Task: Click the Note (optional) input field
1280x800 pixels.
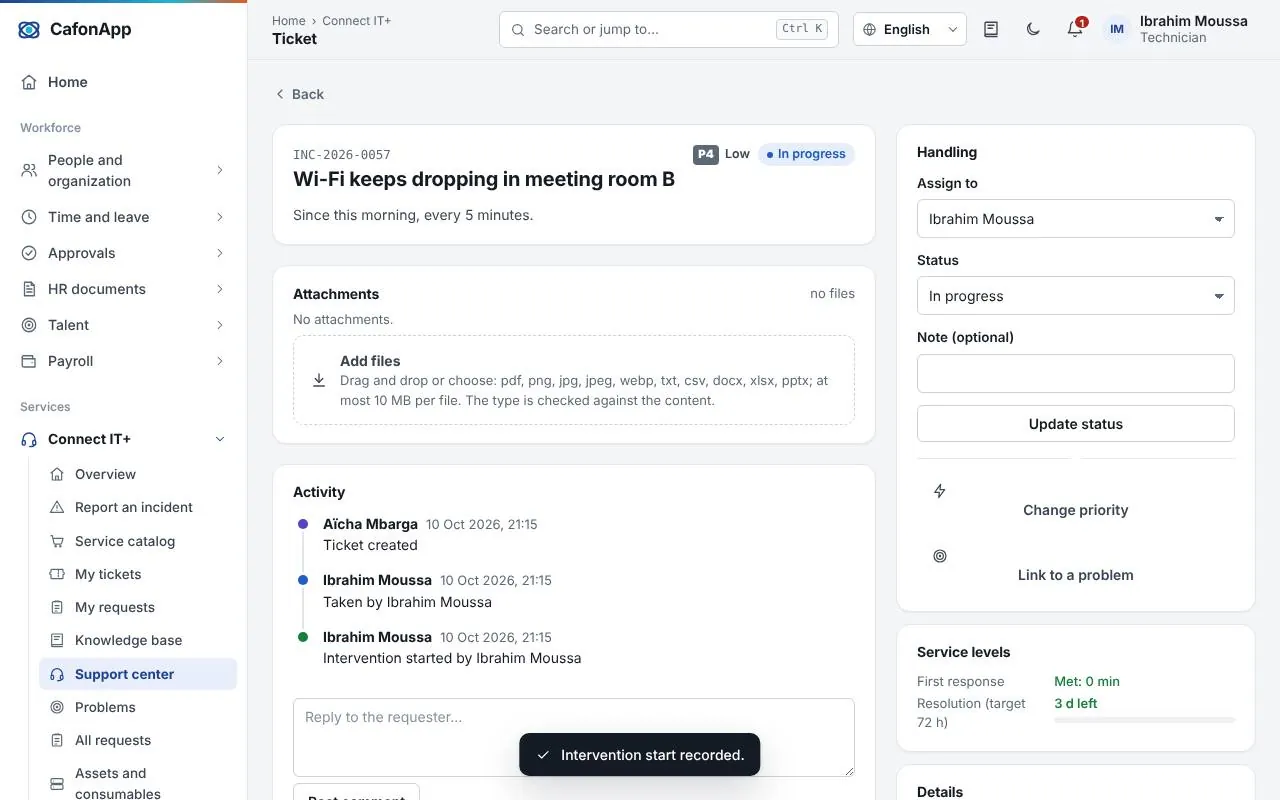Action: click(x=1076, y=373)
